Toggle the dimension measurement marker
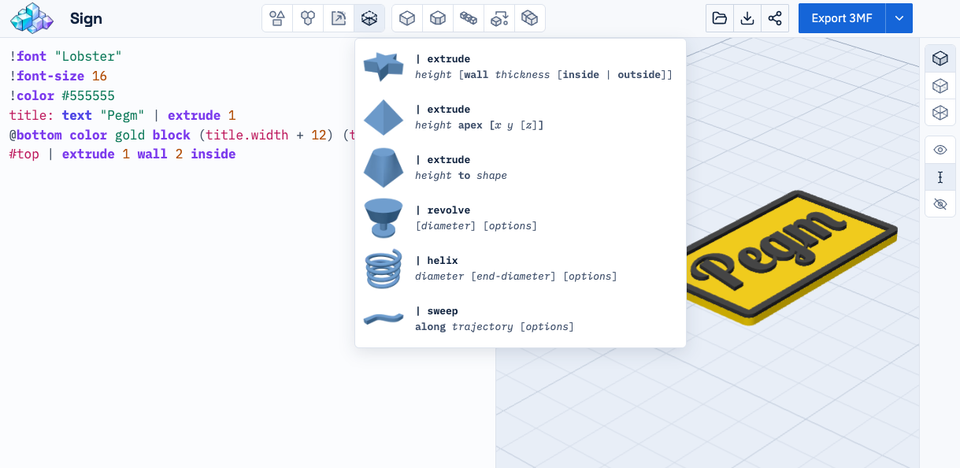 [x=940, y=177]
